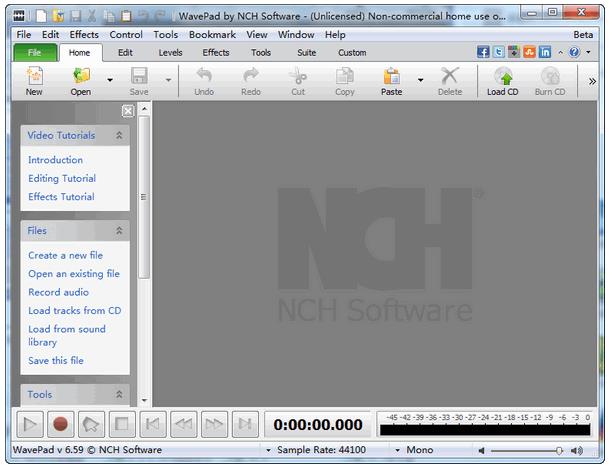Viewport: 609px width, 469px height.
Task: Click the scrub play button beside Record
Action: point(91,424)
